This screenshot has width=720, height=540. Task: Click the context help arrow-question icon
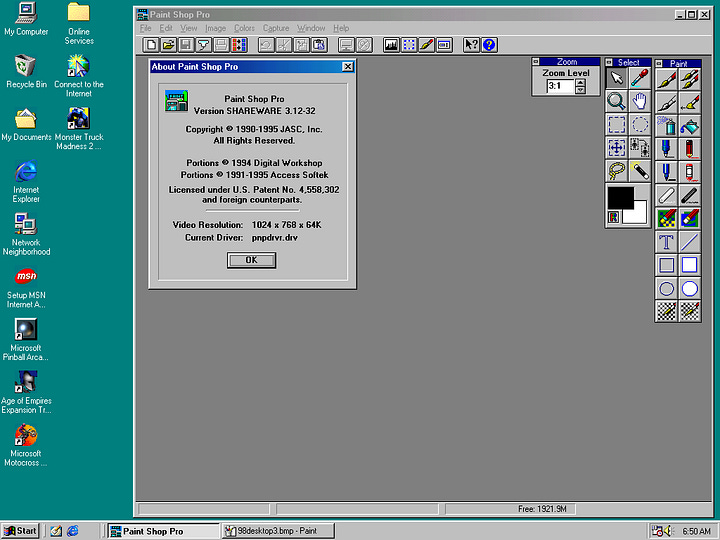471,45
